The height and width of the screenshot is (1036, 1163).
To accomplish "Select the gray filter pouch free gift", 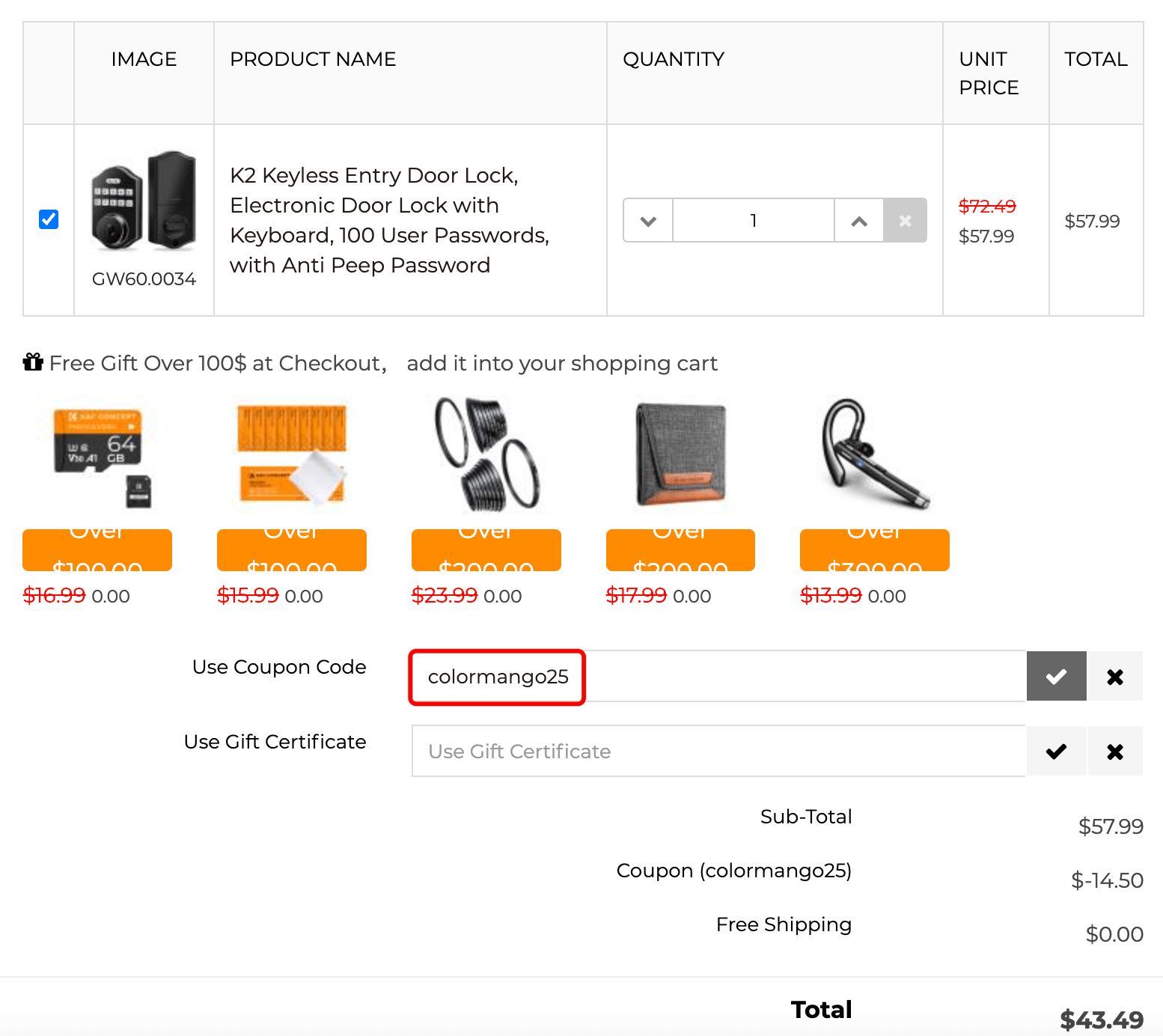I will 680,454.
